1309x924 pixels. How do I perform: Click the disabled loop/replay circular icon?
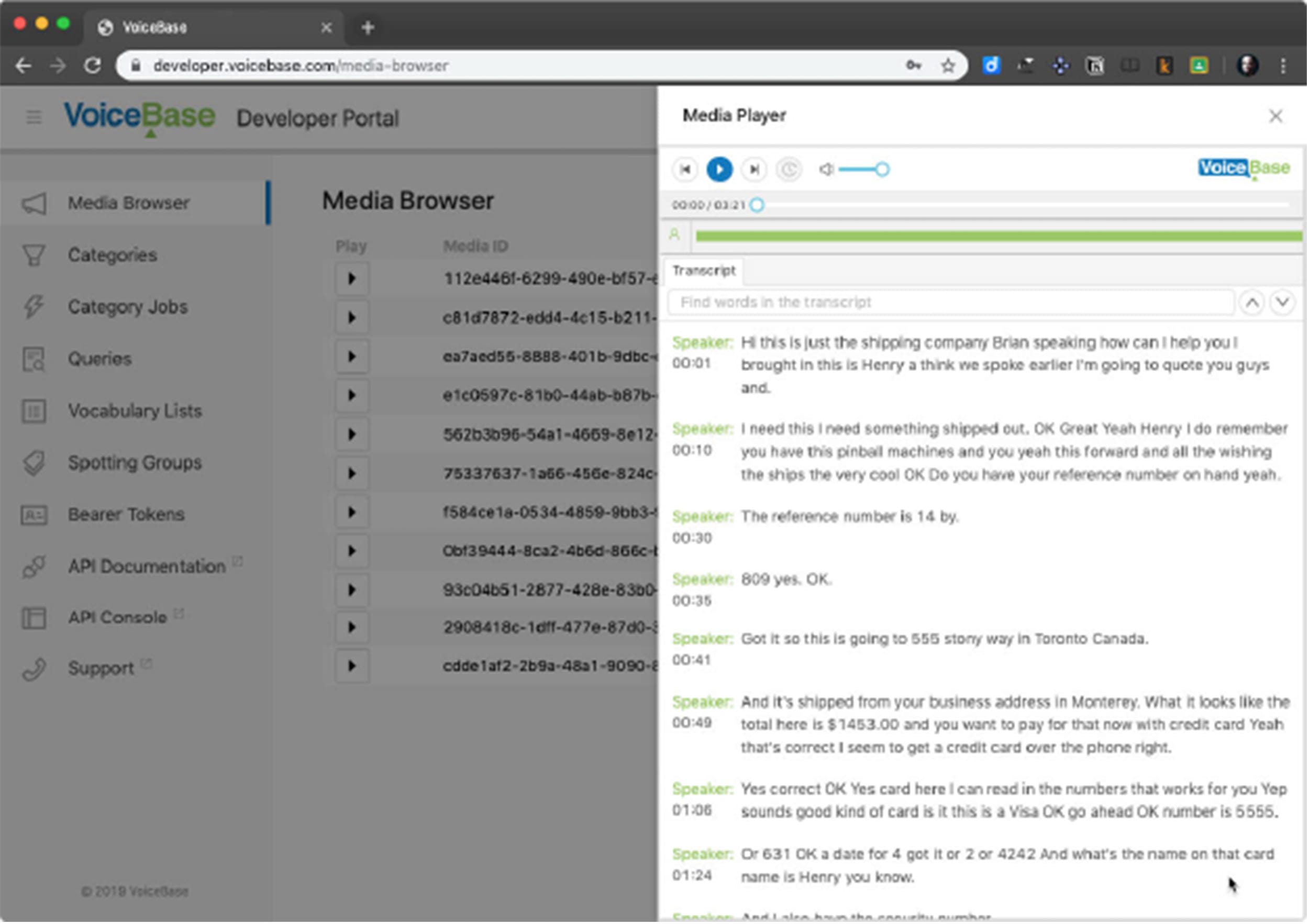pyautogui.click(x=789, y=169)
